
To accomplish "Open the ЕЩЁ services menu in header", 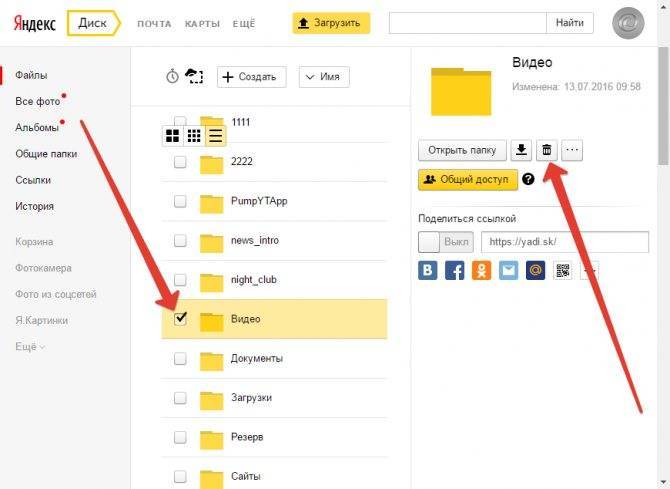I will tap(244, 24).
